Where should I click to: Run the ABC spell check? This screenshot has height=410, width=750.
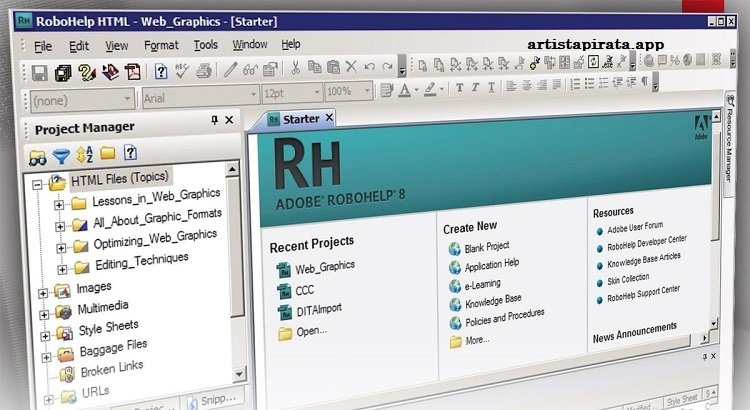point(182,70)
